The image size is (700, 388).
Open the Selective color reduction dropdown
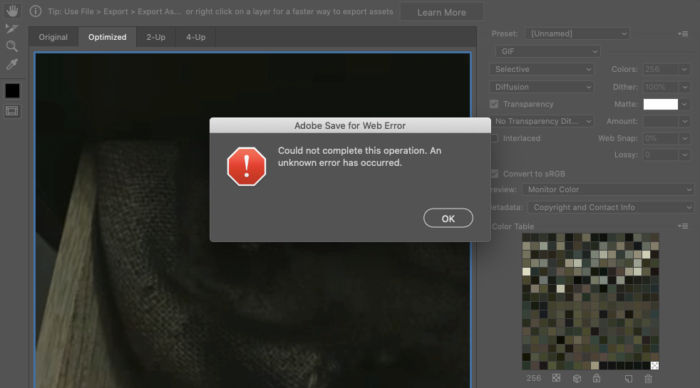point(542,69)
